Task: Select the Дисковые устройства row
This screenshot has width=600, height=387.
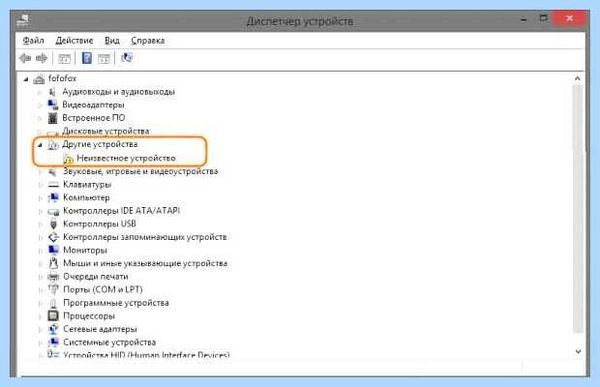Action: pos(106,131)
